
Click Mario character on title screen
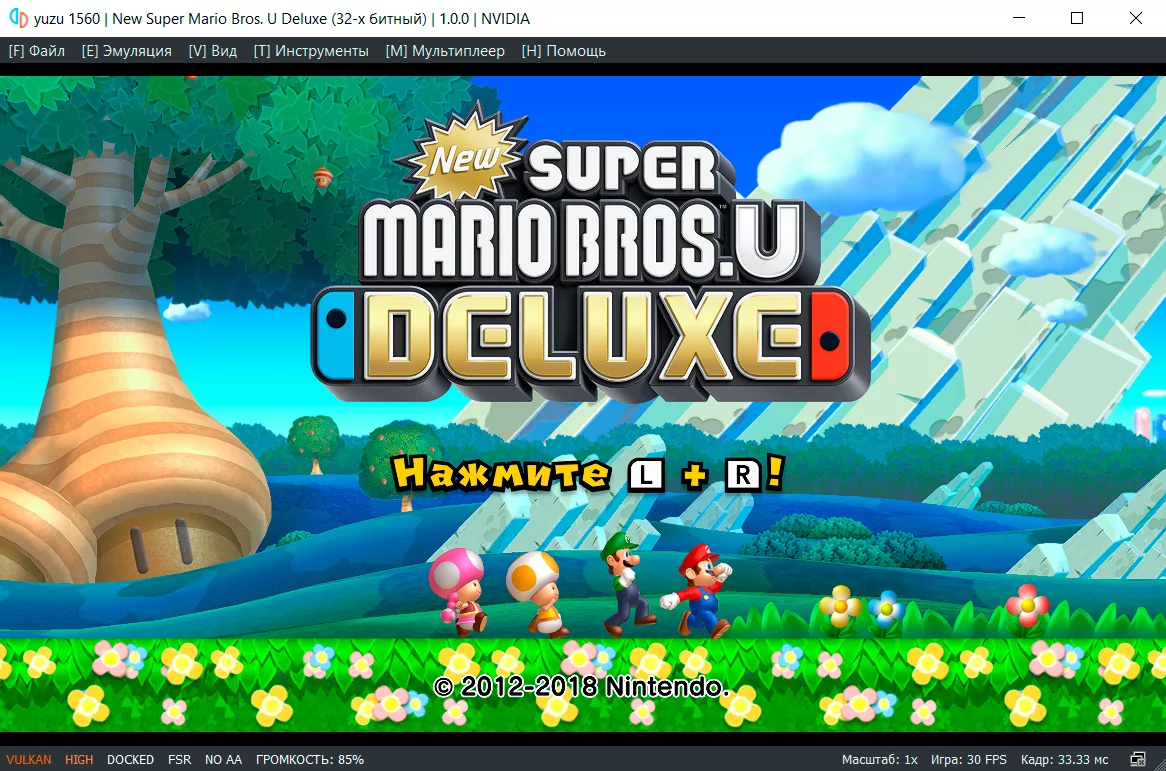(696, 590)
